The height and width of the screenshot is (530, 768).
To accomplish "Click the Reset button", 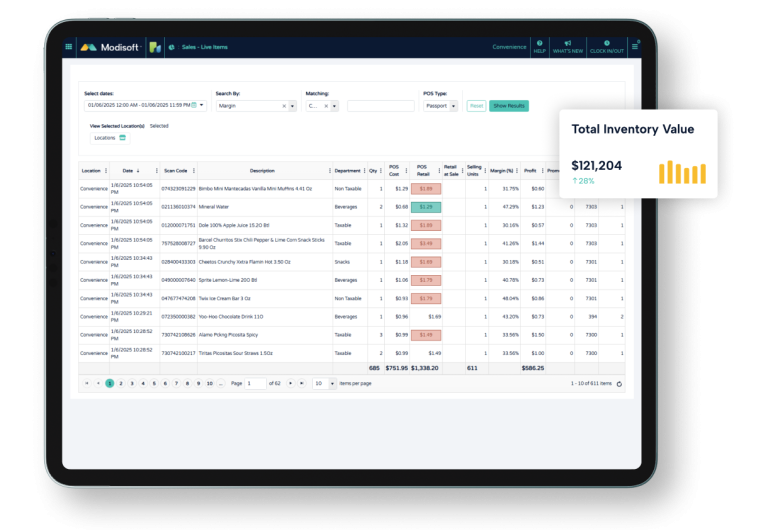I will pos(476,105).
